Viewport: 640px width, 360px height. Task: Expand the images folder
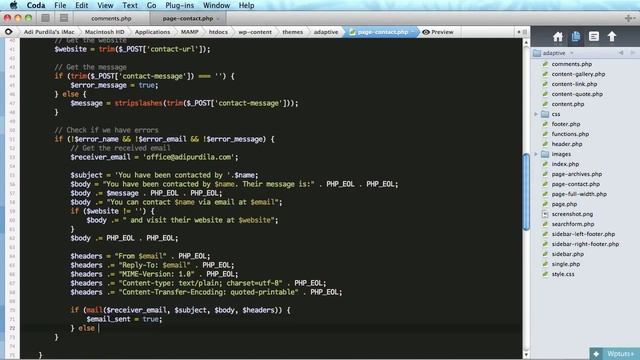click(x=536, y=154)
